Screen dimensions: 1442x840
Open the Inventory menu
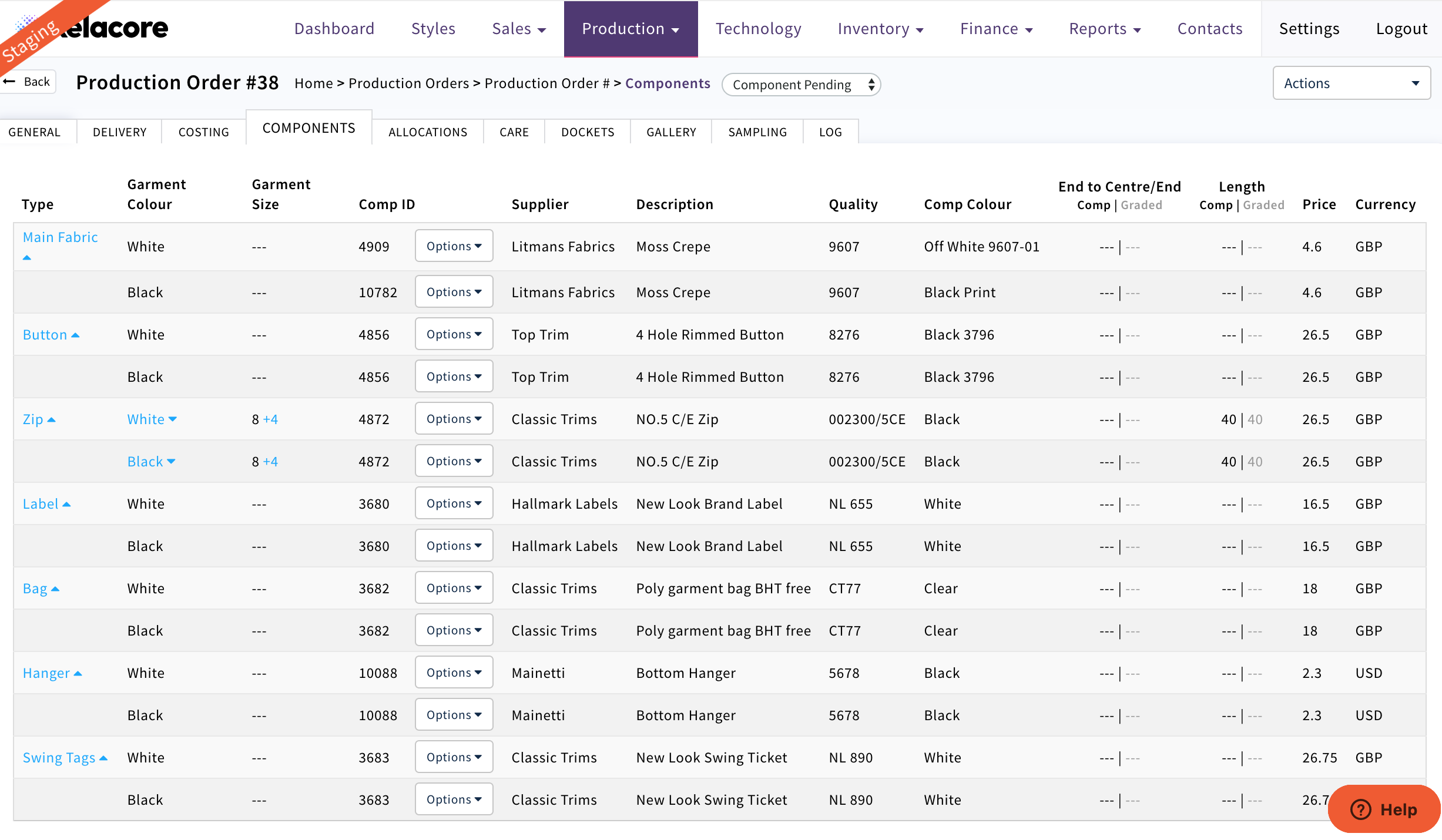click(880, 29)
